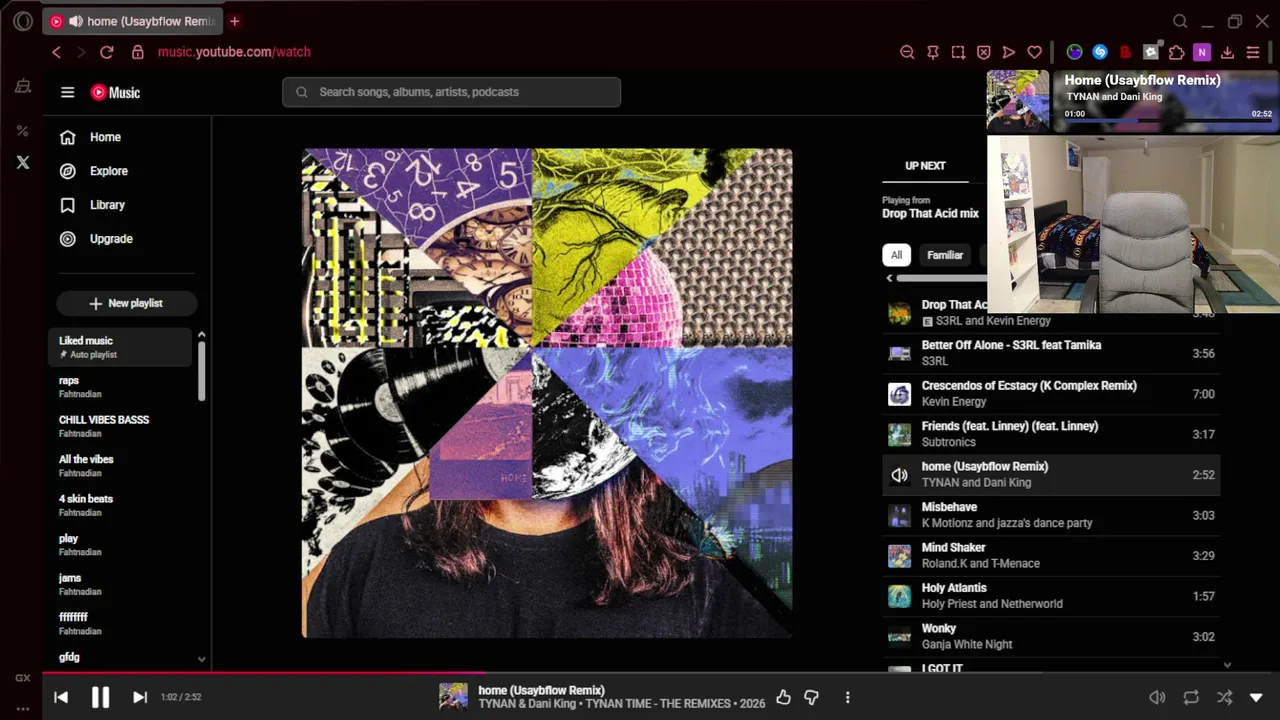This screenshot has width=1280, height=720.
Task: Click the YouTube Music logo
Action: point(115,92)
